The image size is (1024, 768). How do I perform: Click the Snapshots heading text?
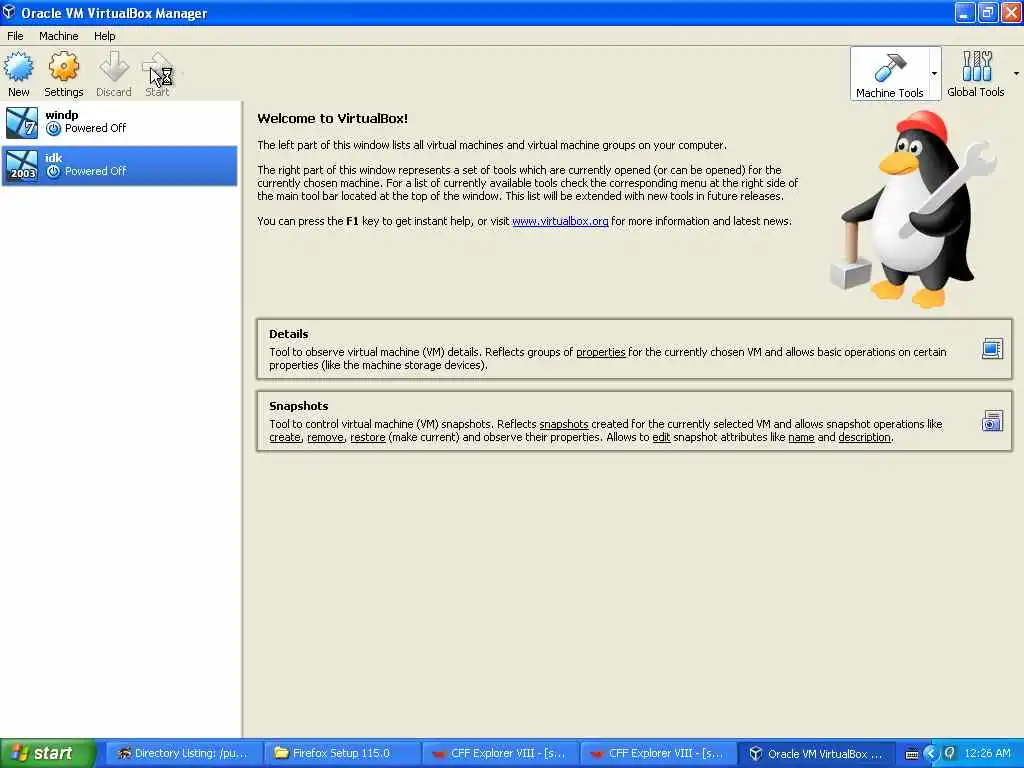coord(298,406)
